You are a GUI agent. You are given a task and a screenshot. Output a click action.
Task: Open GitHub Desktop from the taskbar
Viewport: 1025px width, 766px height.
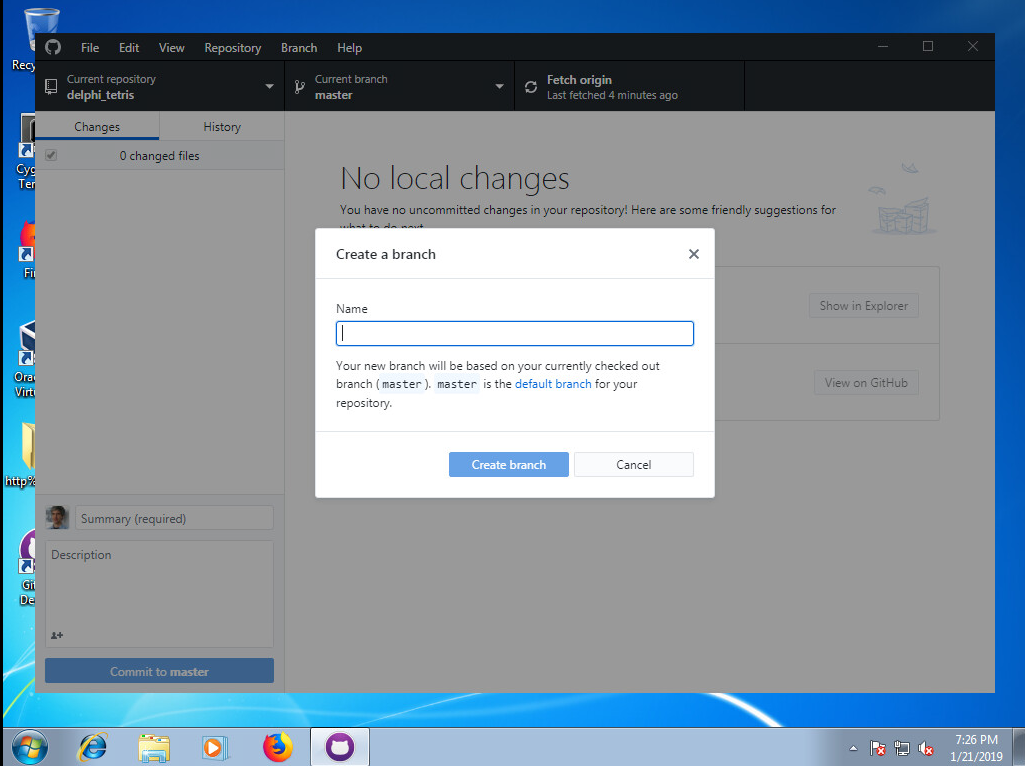pyautogui.click(x=340, y=747)
